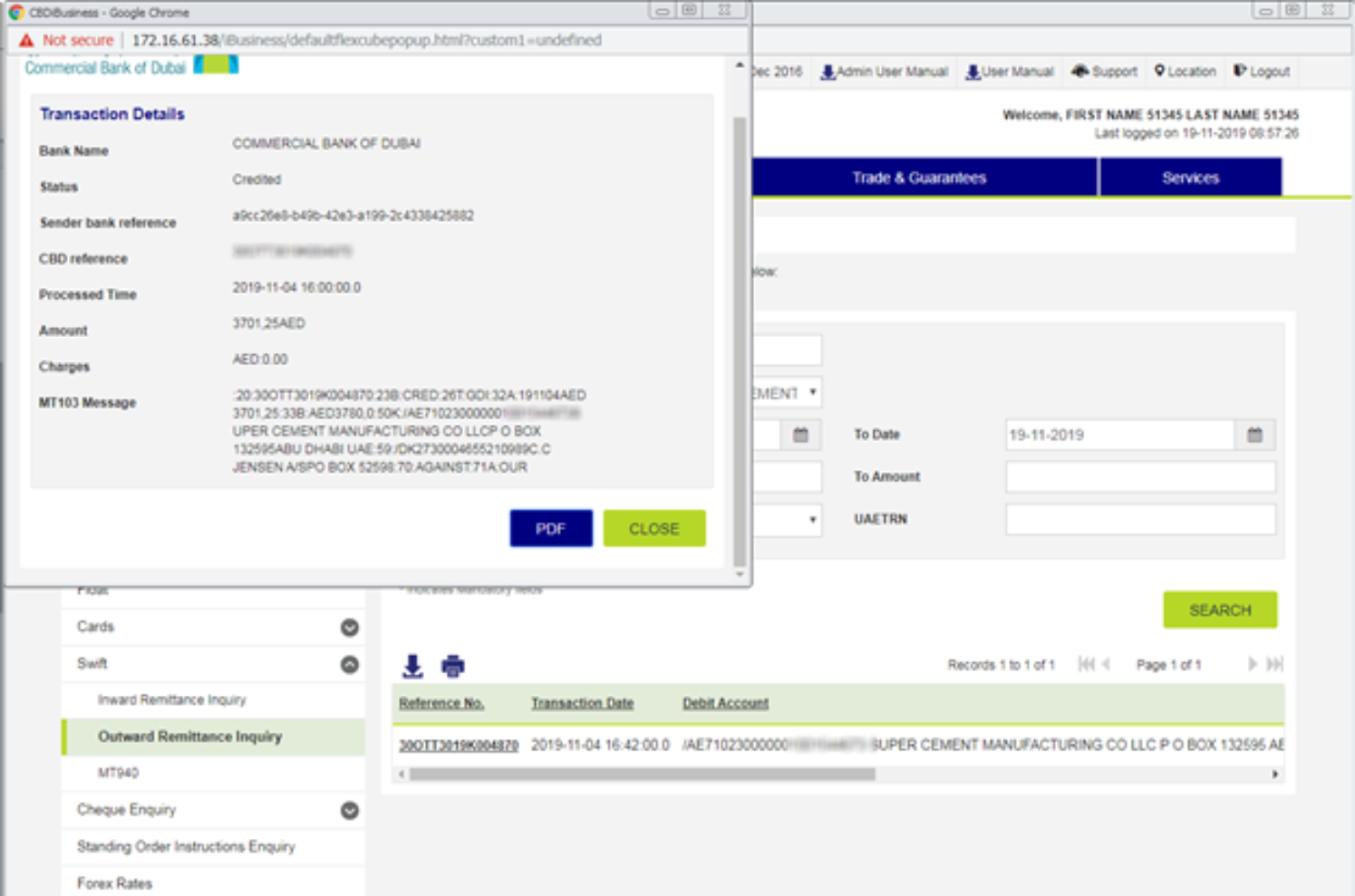1355x896 pixels.
Task: Expand the Cards menu section
Action: click(x=349, y=627)
